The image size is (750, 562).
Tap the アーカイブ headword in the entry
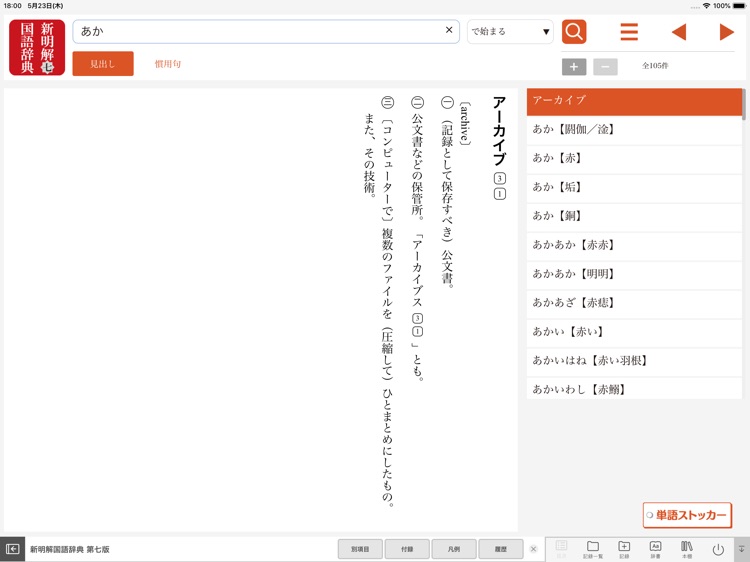(499, 131)
